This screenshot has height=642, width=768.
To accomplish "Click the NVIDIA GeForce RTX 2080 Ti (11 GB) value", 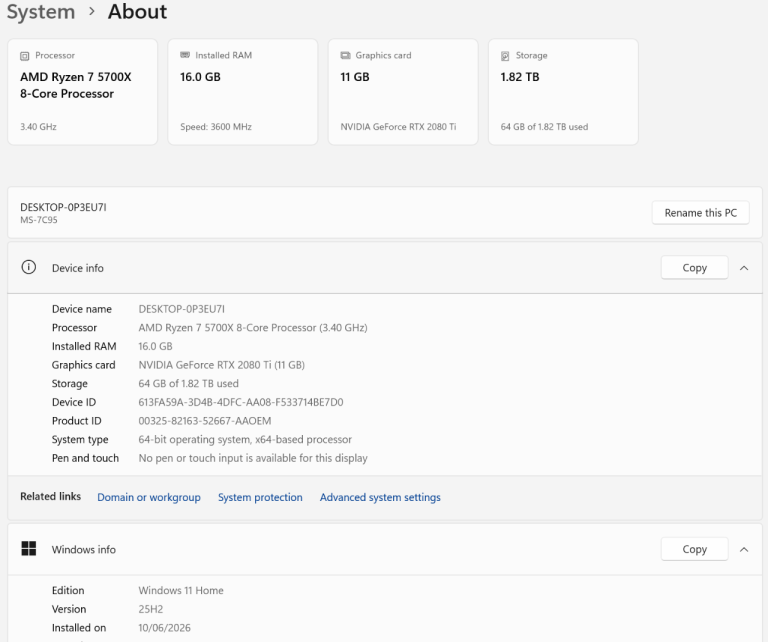I will [x=221, y=365].
